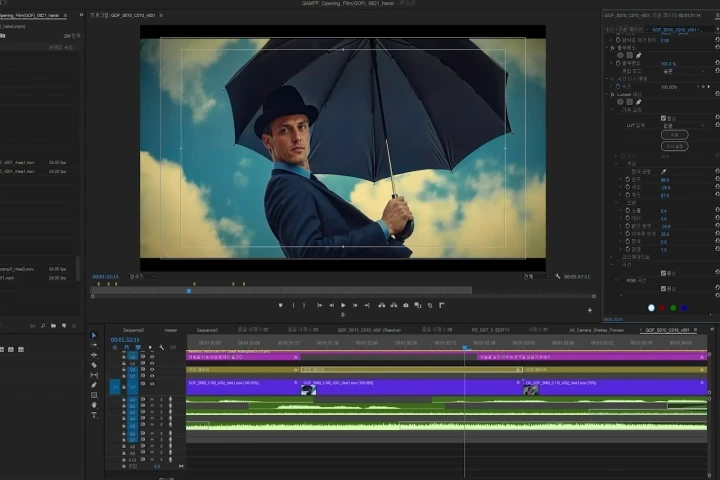Uncheck Basic Correction active checkbox
This screenshot has width=720, height=480.
[663, 118]
